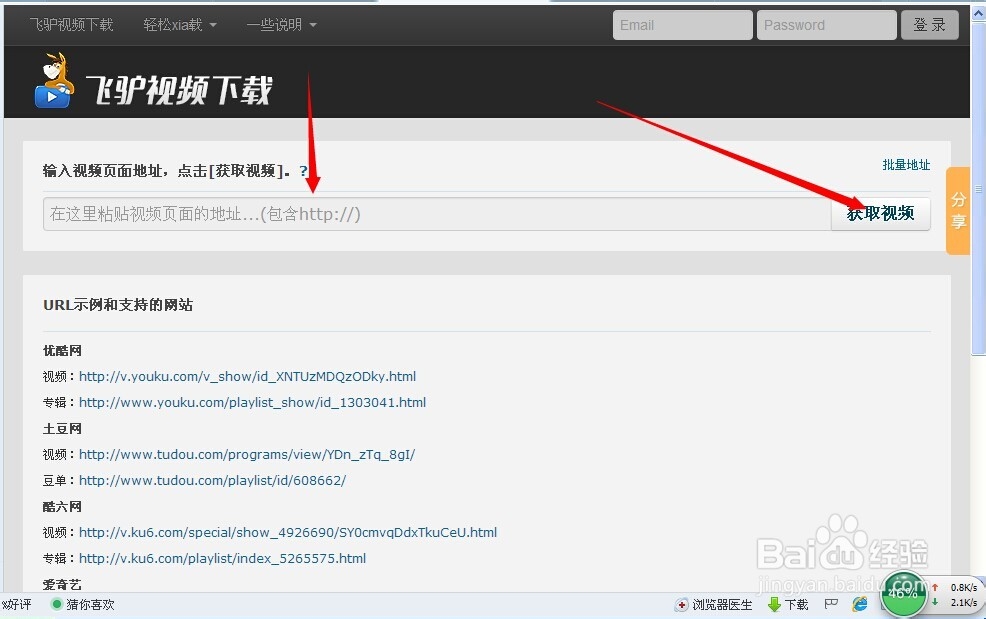Image resolution: width=986 pixels, height=619 pixels.
Task: Click the 2.1K/s download speed readout
Action: (x=963, y=602)
